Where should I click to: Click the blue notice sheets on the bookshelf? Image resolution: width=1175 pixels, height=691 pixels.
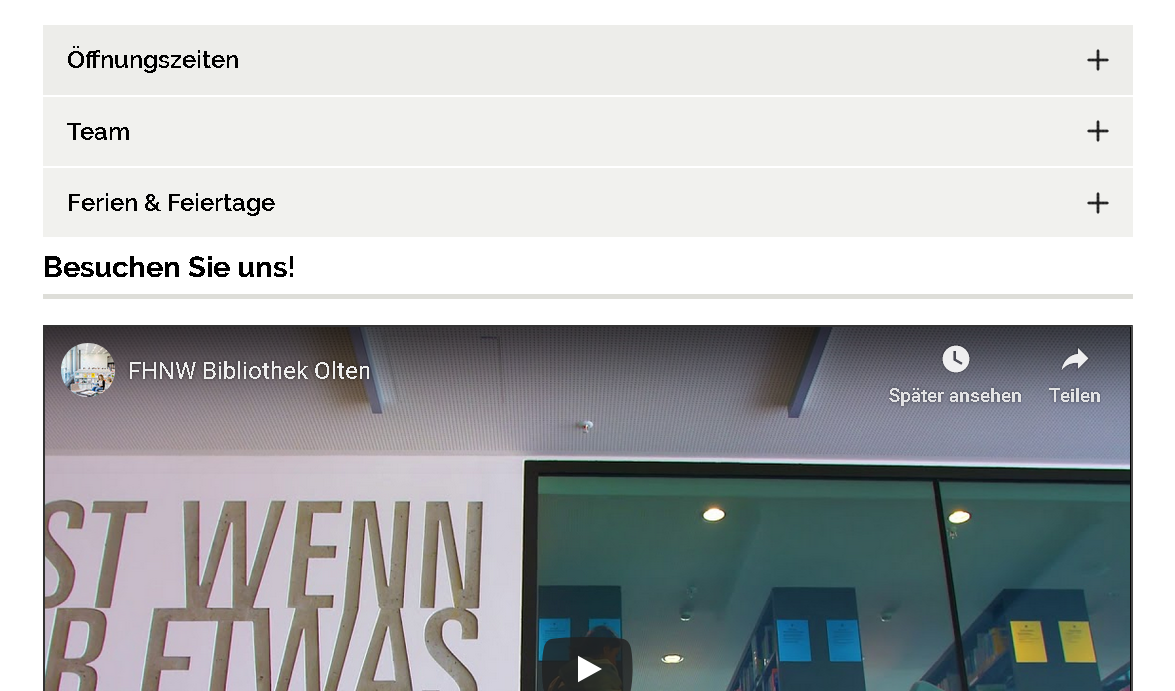click(x=817, y=640)
